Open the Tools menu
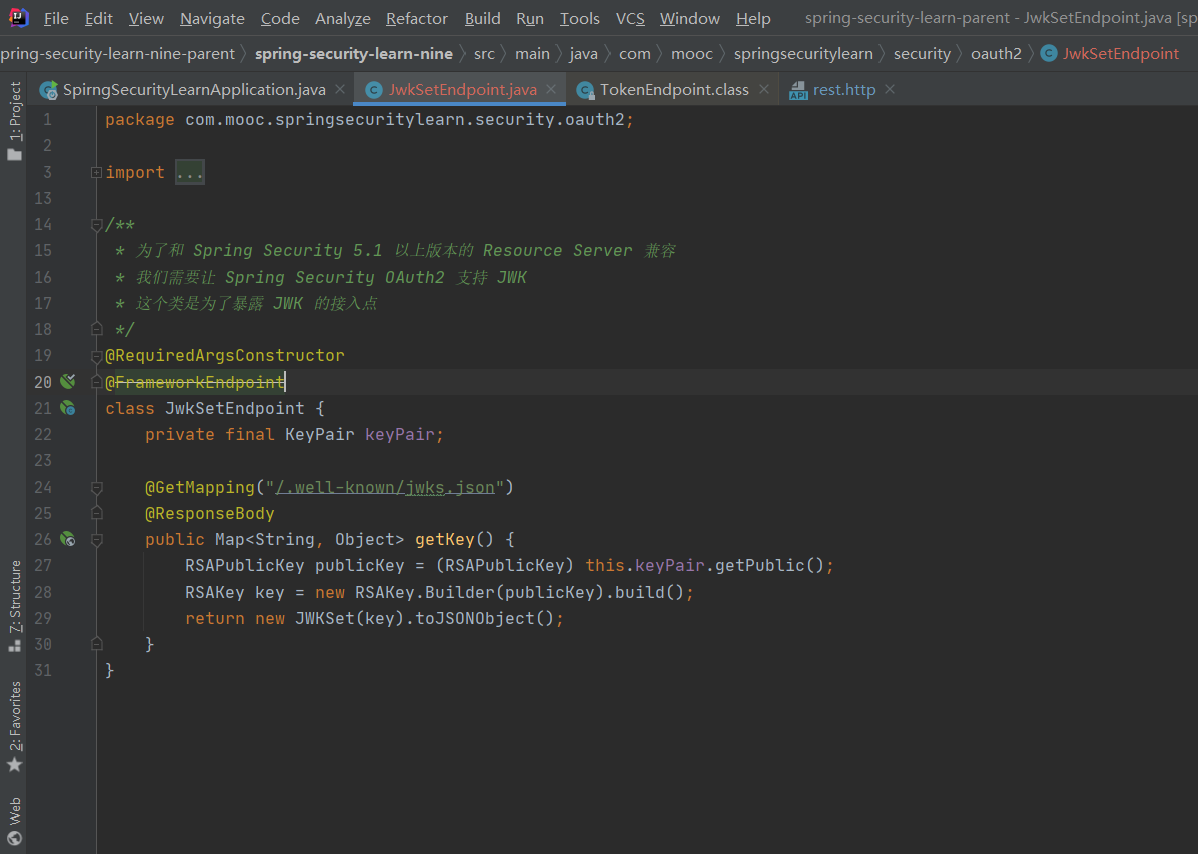The width and height of the screenshot is (1198, 854). coord(579,18)
